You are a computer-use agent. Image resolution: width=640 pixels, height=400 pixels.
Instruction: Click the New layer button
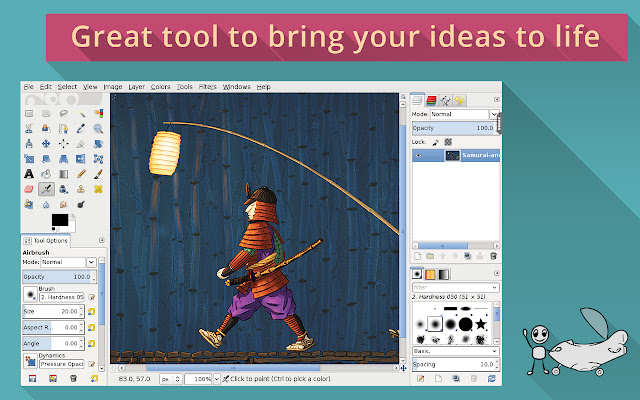[418, 256]
